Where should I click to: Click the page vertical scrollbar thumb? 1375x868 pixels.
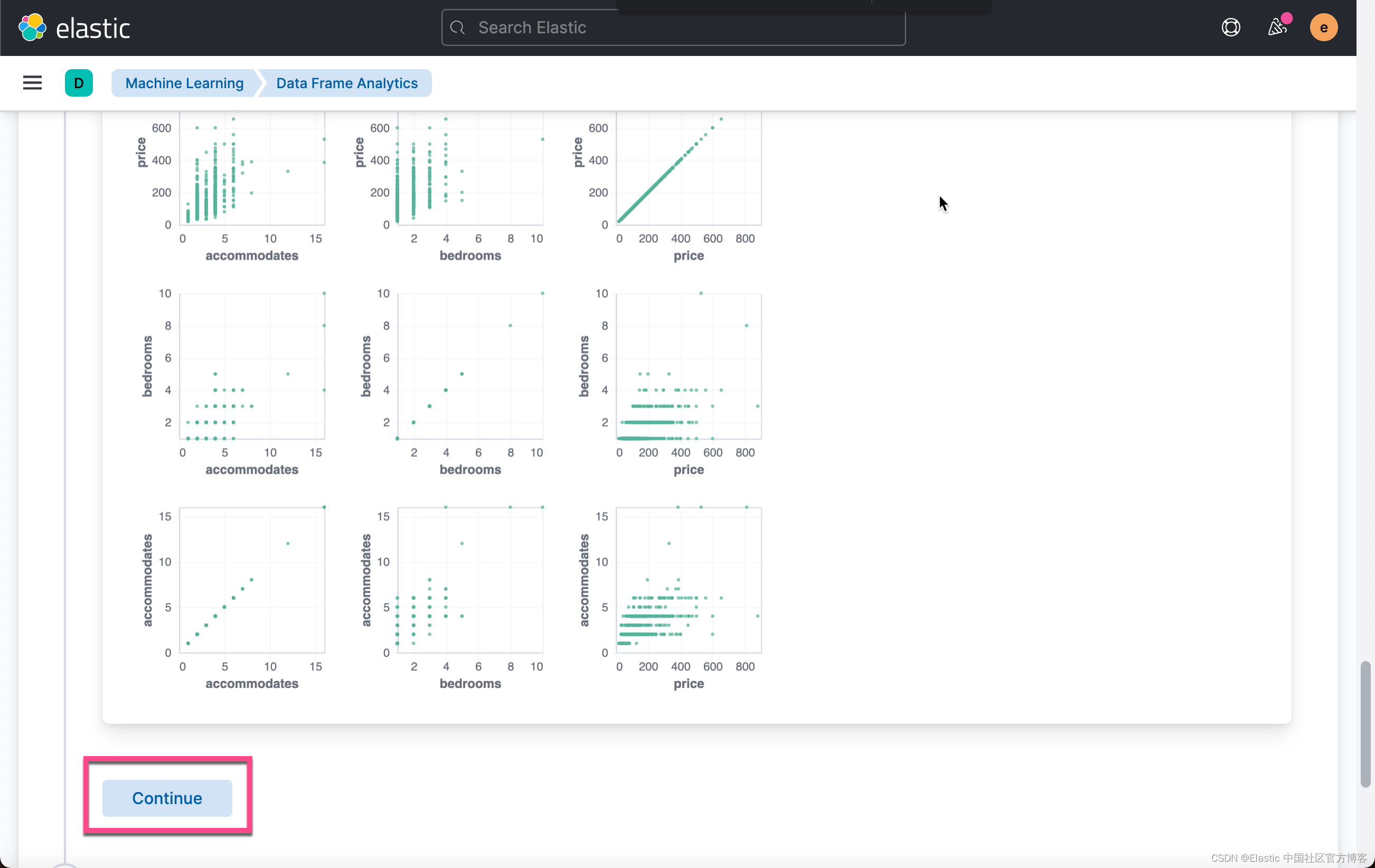[x=1365, y=724]
